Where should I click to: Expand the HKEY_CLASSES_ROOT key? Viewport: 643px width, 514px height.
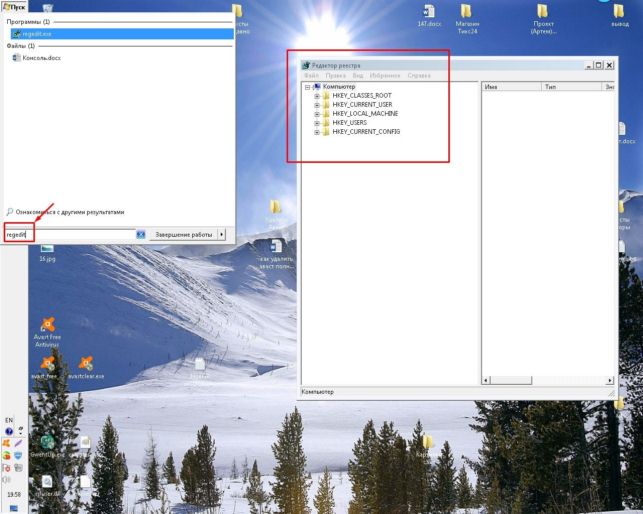pos(317,96)
